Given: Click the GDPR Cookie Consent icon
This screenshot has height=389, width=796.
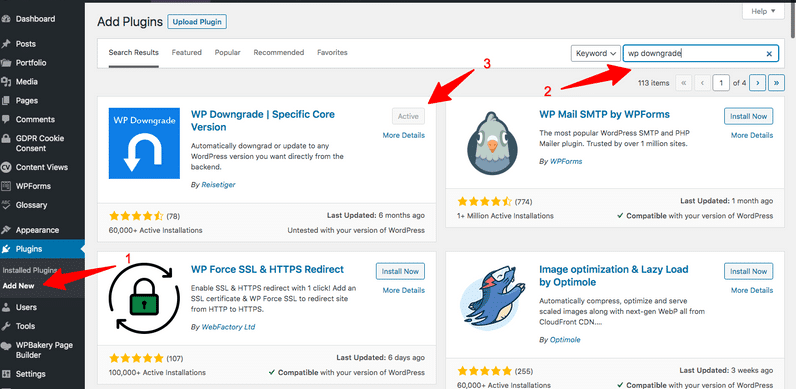Looking at the screenshot, I should 6,139.
